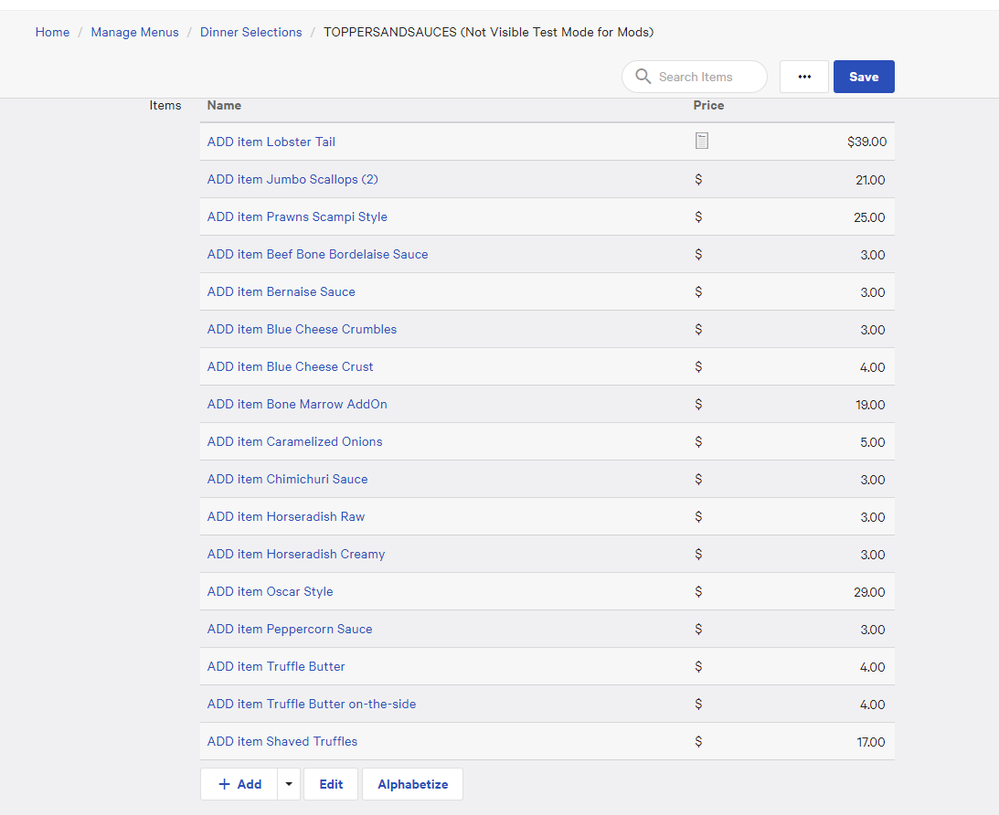Select ADD item Chimichuri Sauce link
The height and width of the screenshot is (815, 999).
coord(287,479)
